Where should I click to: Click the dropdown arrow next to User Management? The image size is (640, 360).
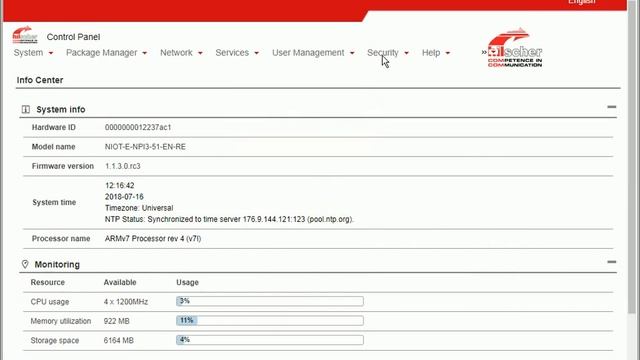(352, 53)
